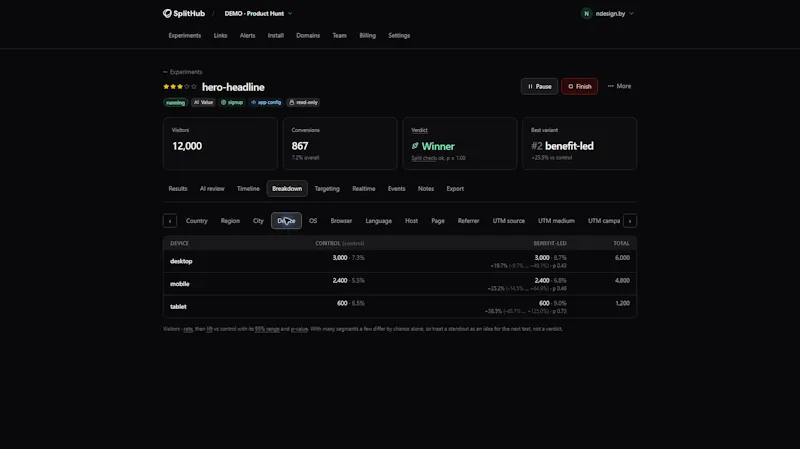
Task: Switch to the Targeting tab
Action: 327,189
